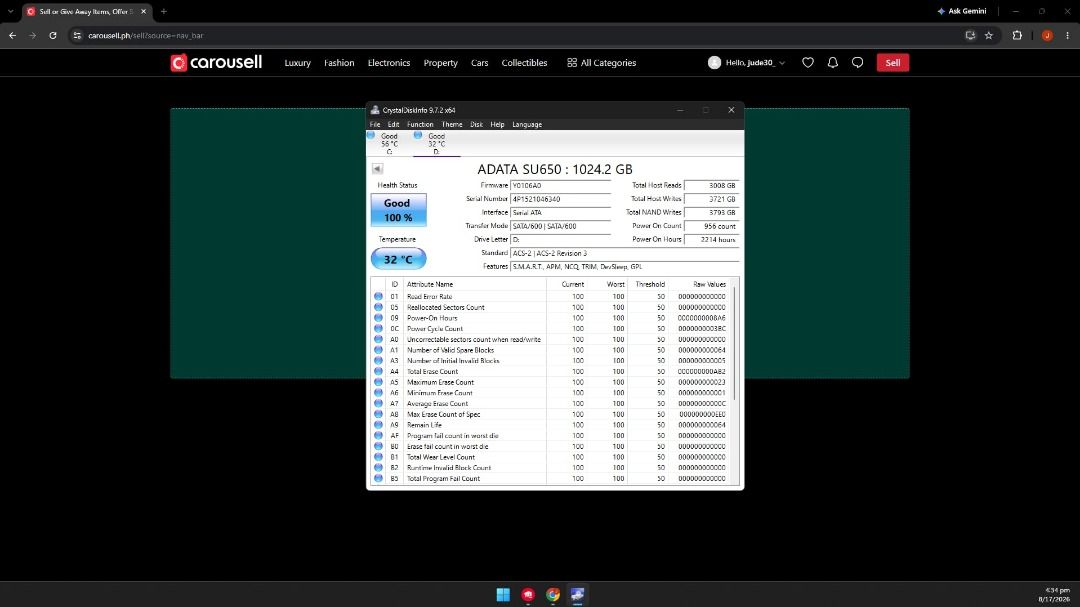Open the Language menu in CrystalDiskInfo
Image resolution: width=1080 pixels, height=607 pixels.
[x=527, y=125]
